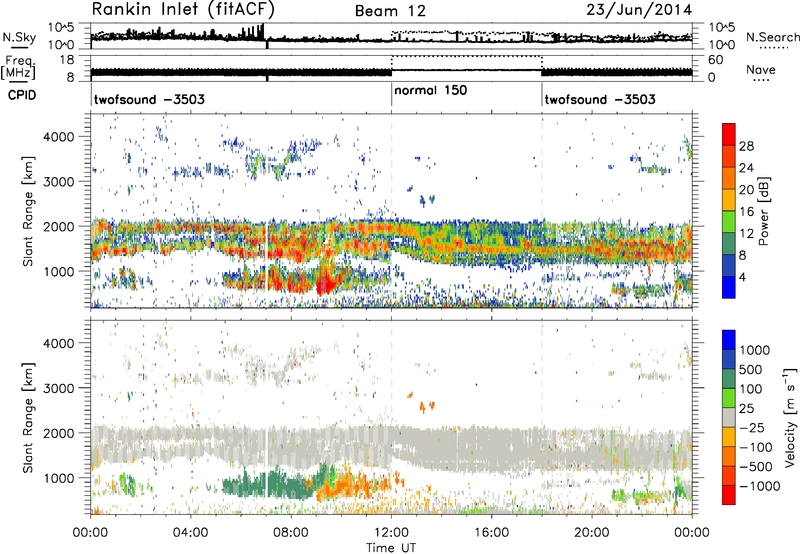The height and width of the screenshot is (554, 800).
Task: Click the '500' label on Velocity colorbar
Action: coord(751,369)
